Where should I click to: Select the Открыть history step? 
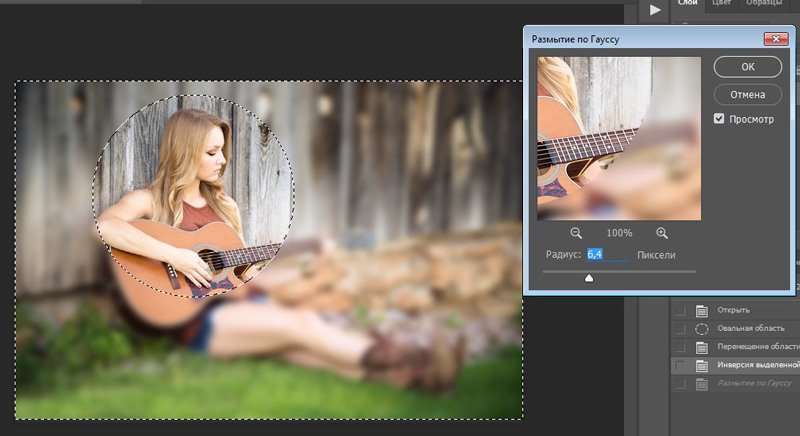click(735, 311)
